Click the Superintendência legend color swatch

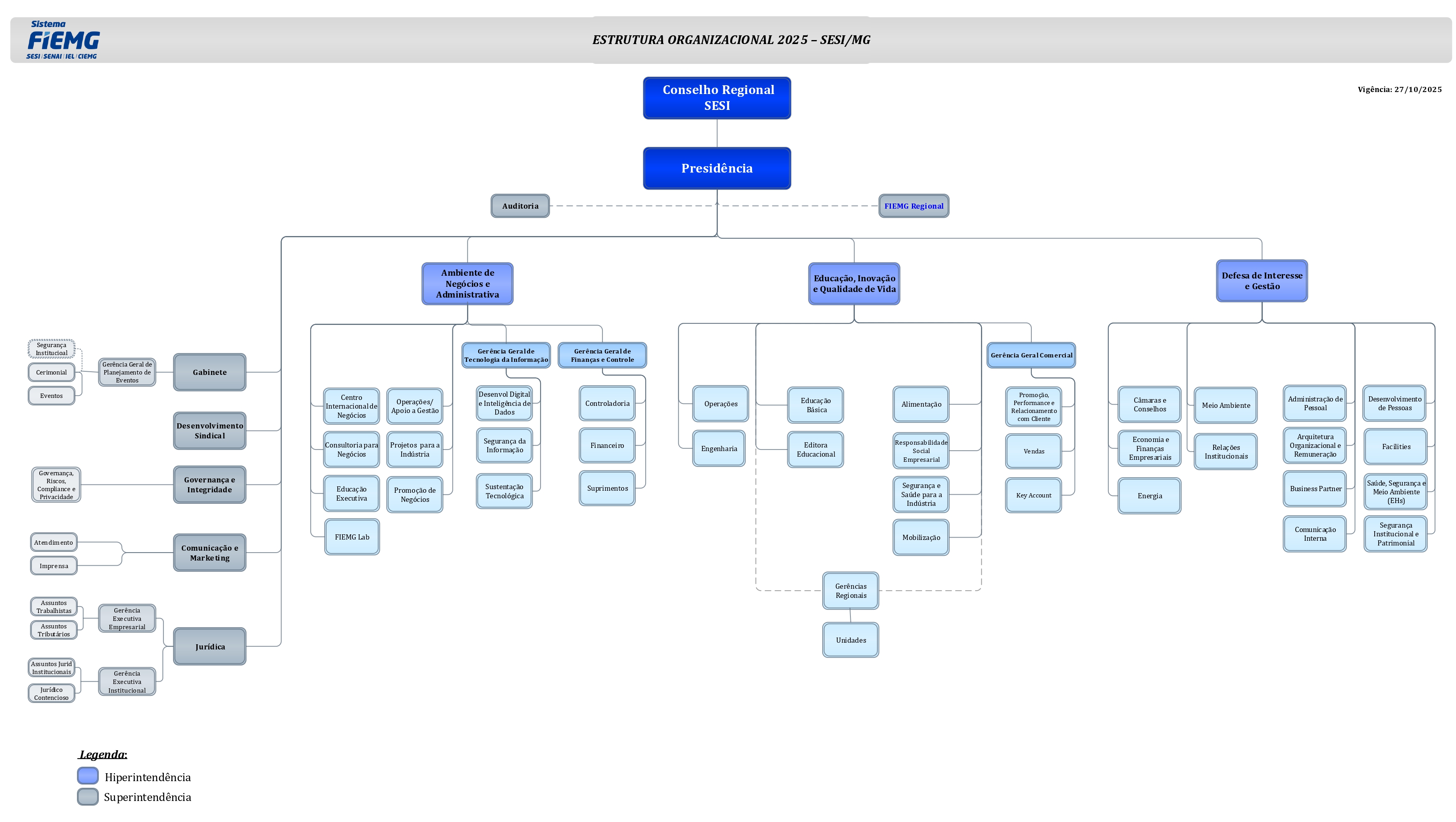[88, 797]
